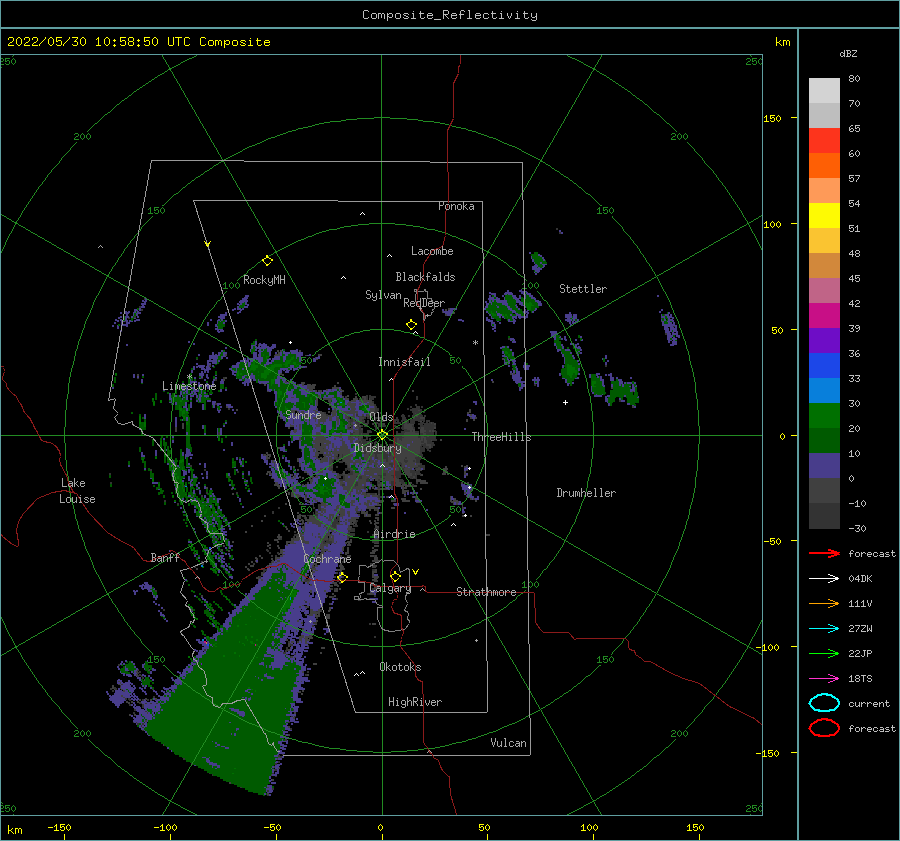Click the Lacombe label
Screen dimensions: 900x841
(x=432, y=251)
